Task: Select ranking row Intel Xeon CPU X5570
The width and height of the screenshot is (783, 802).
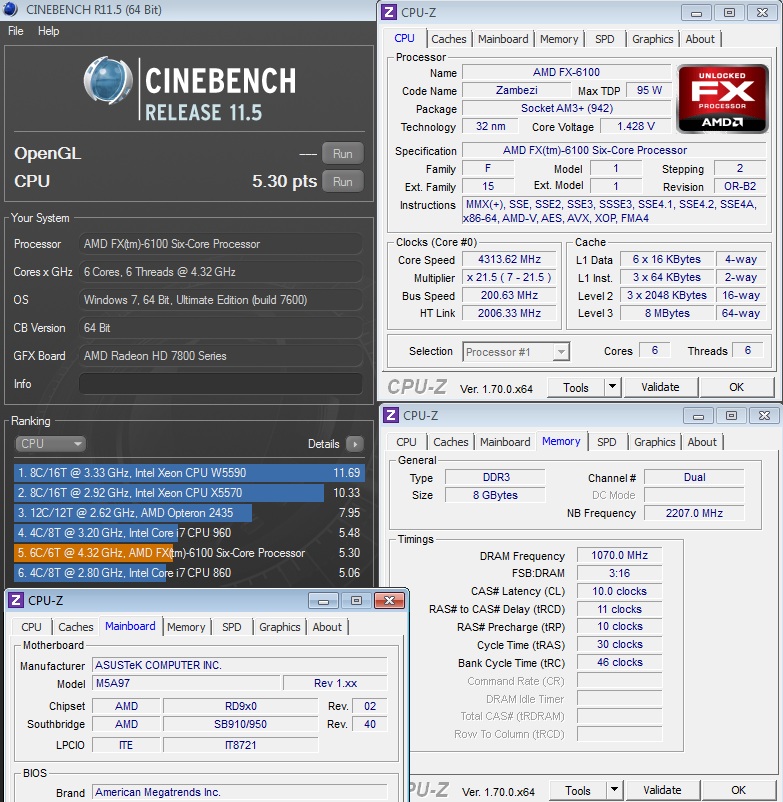Action: (x=189, y=493)
